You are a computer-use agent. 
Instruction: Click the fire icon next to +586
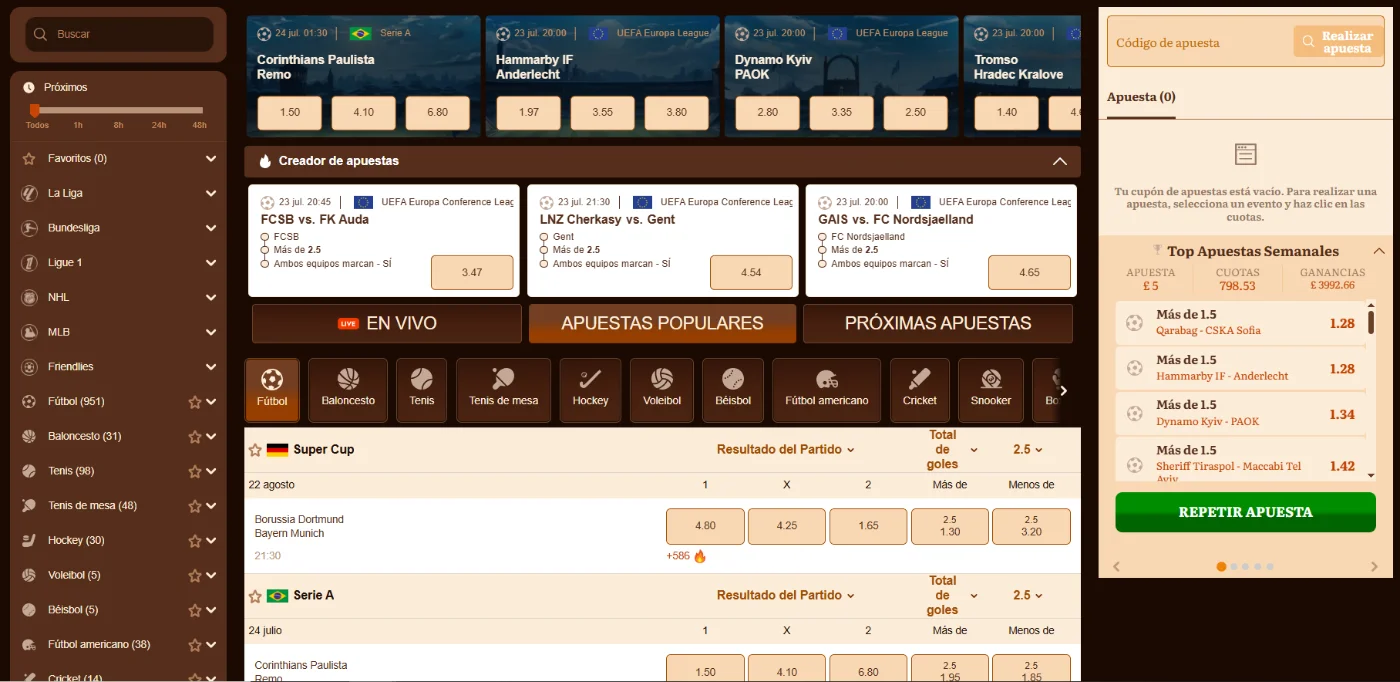700,556
